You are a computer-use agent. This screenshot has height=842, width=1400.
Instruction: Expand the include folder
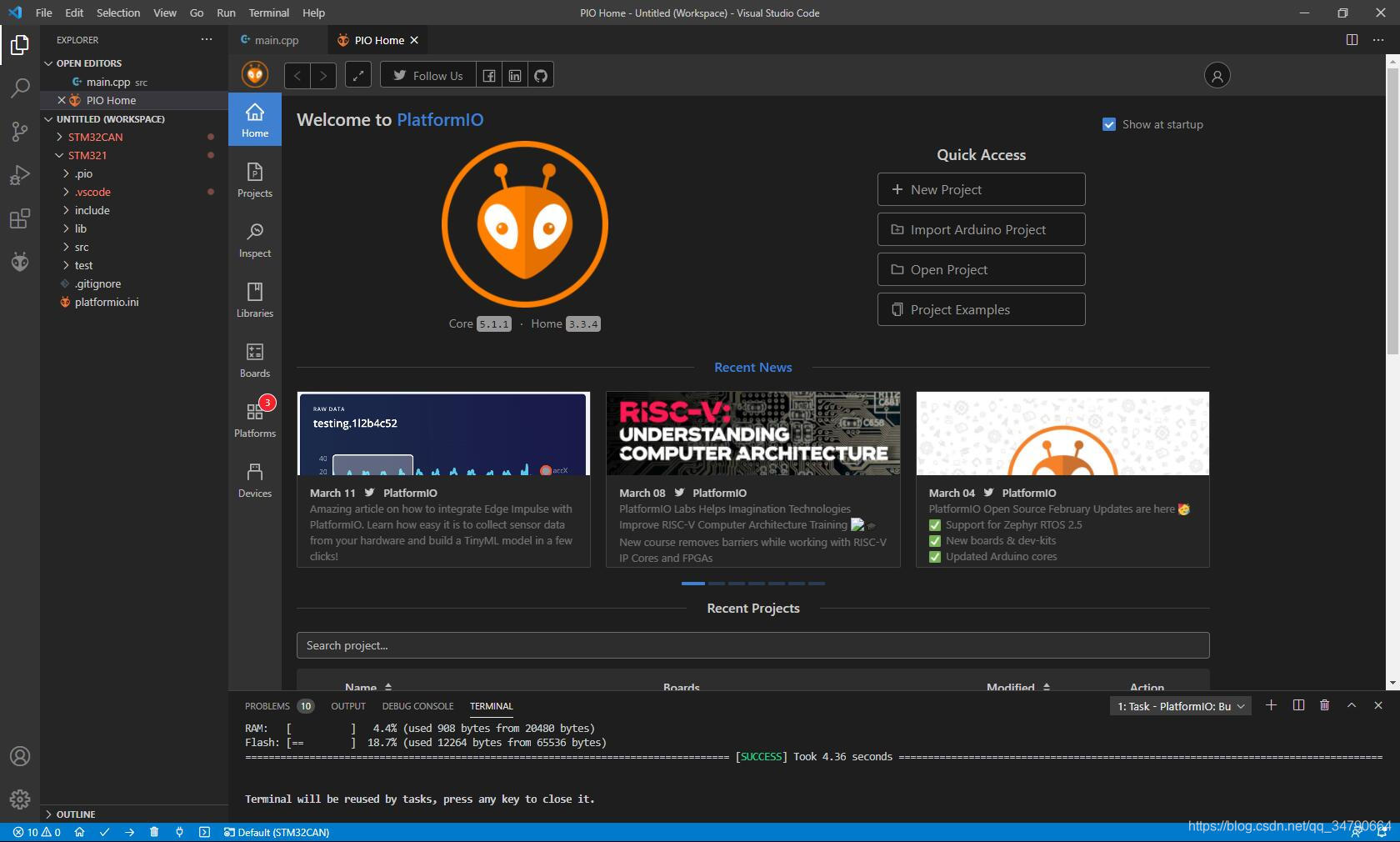coord(92,210)
